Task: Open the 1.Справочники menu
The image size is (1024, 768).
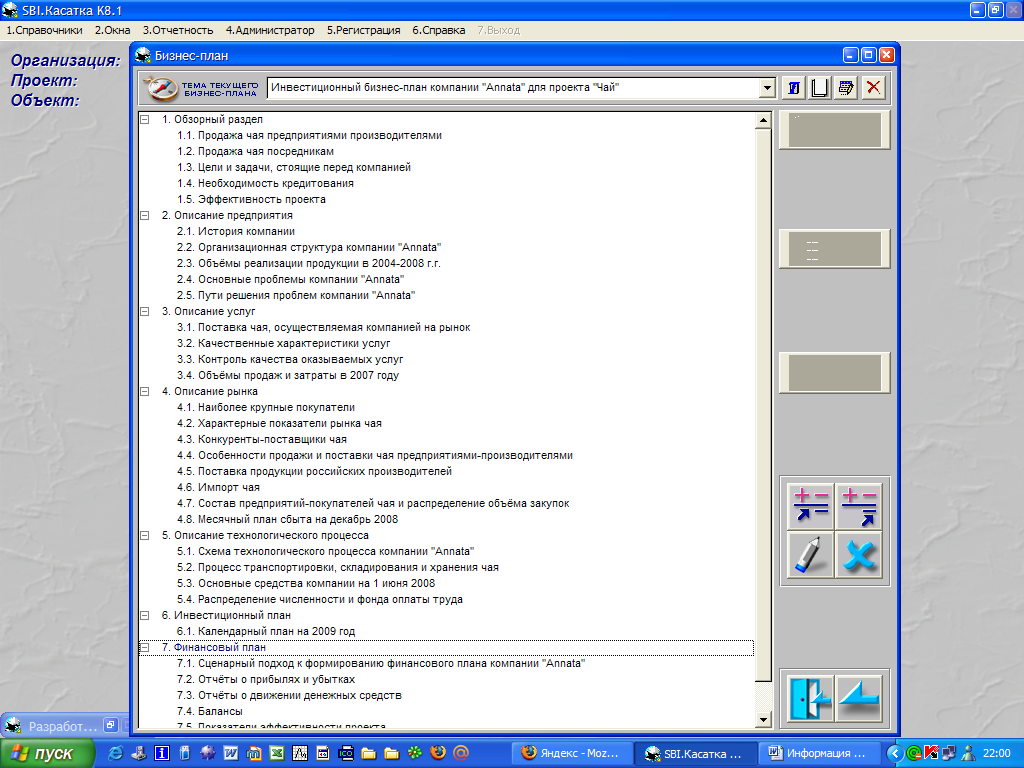Action: (x=44, y=30)
